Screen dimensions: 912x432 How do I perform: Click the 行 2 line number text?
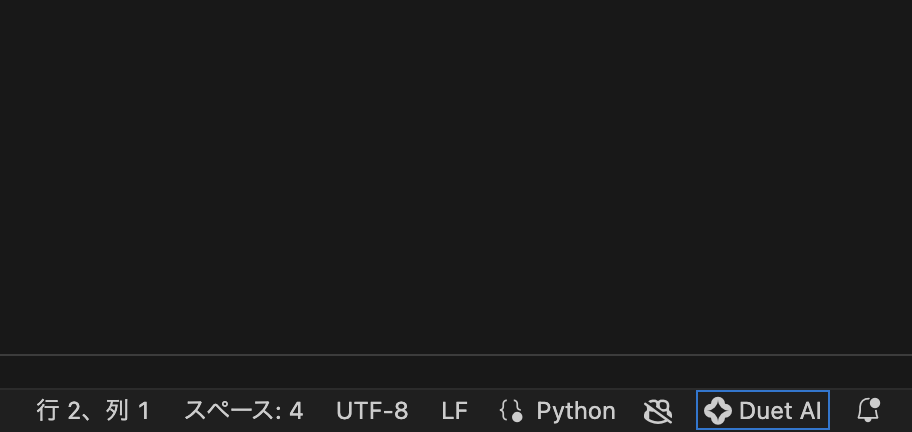pyautogui.click(x=58, y=411)
